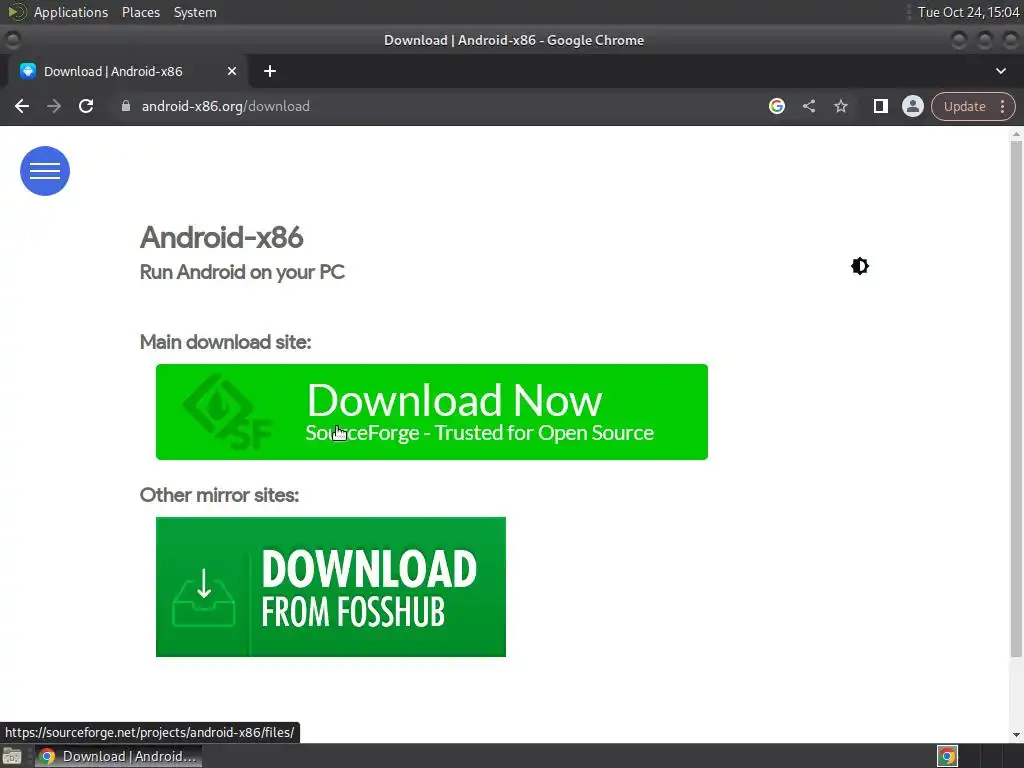This screenshot has width=1024, height=768.
Task: Open the Places menu
Action: 140,12
